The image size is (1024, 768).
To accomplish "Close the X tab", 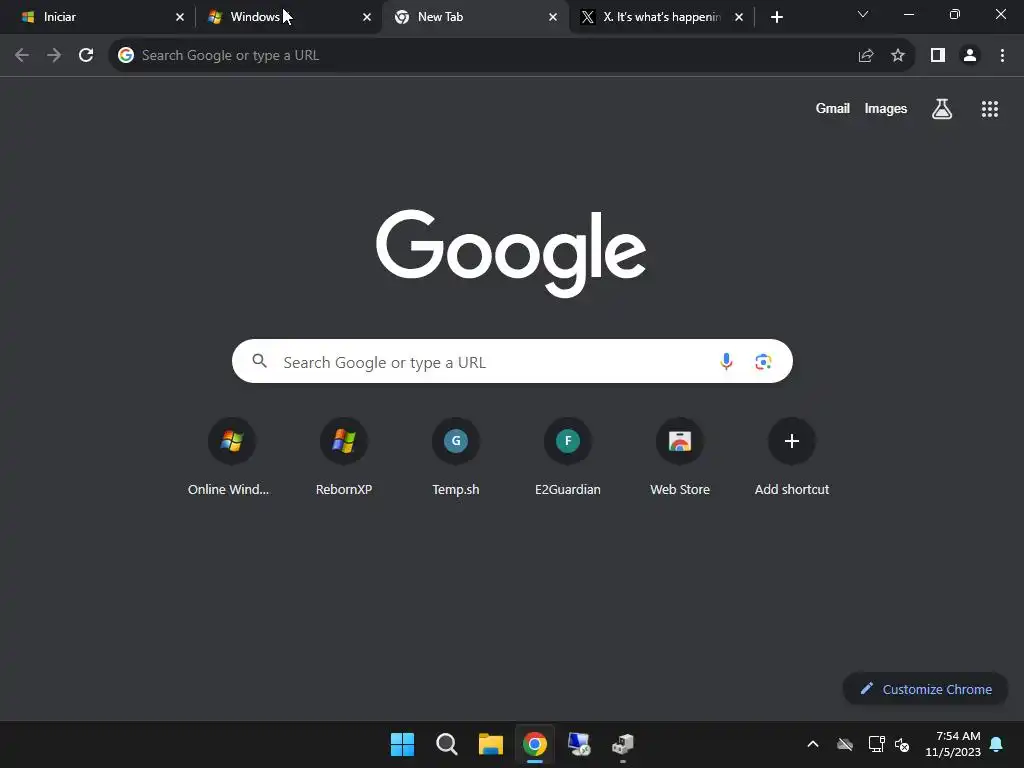I will [739, 17].
